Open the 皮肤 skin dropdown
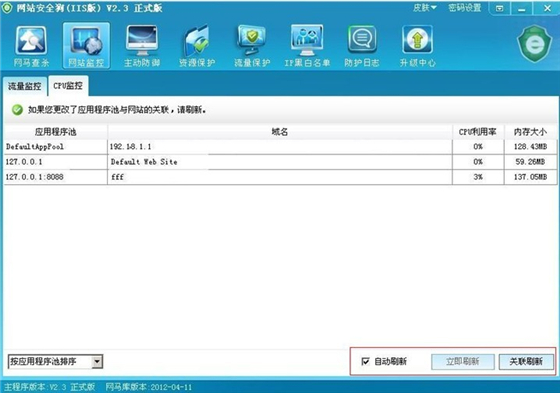The height and width of the screenshot is (393, 560). 425,8
